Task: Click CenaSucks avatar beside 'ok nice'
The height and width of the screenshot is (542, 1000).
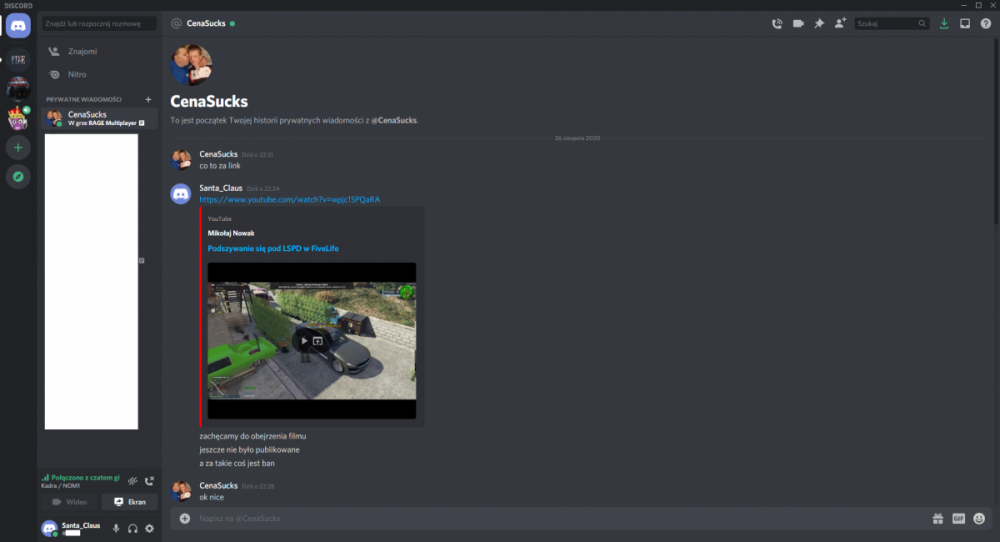Action: (180, 490)
